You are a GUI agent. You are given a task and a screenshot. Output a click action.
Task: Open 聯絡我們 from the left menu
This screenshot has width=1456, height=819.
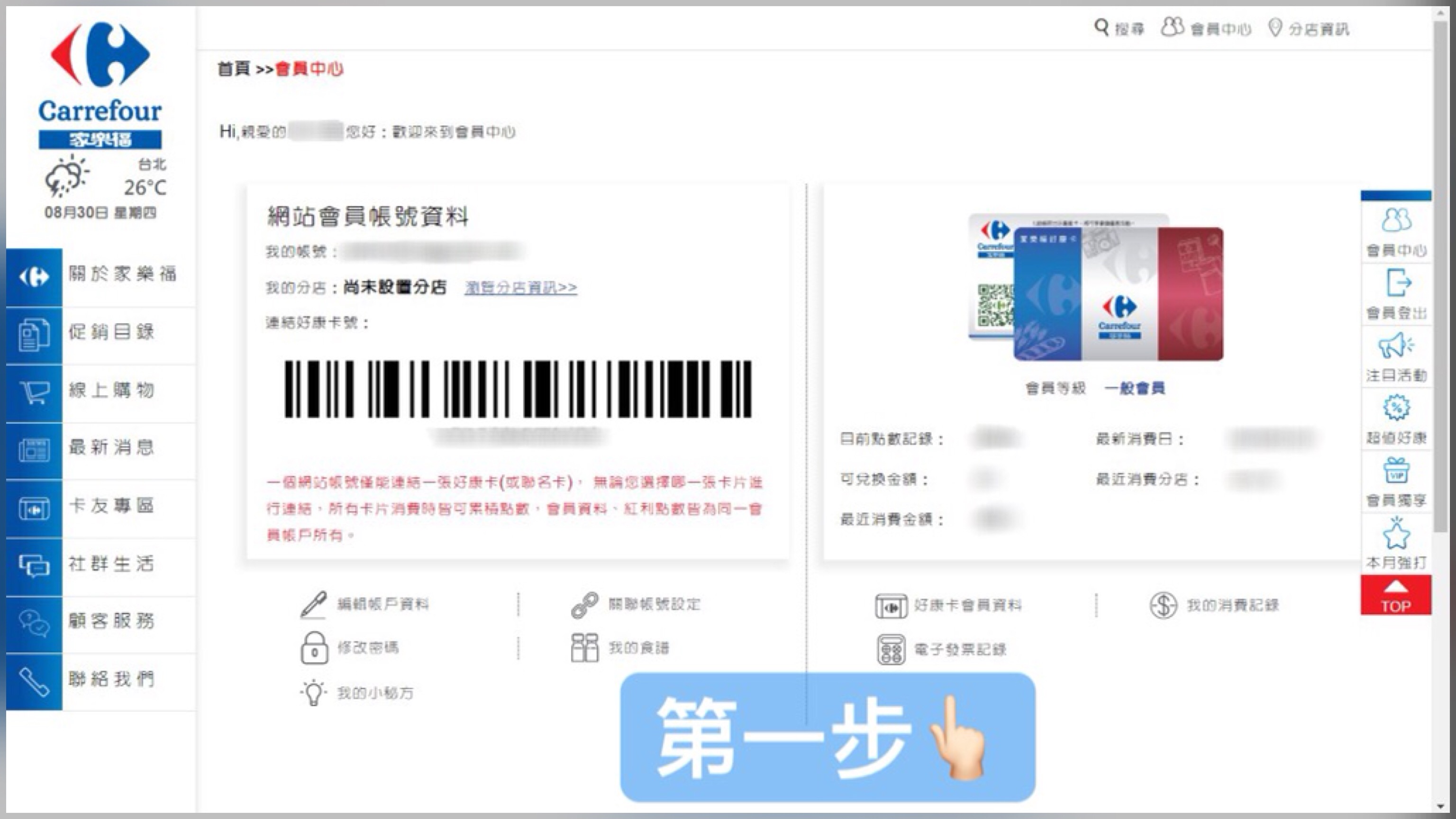tap(111, 679)
